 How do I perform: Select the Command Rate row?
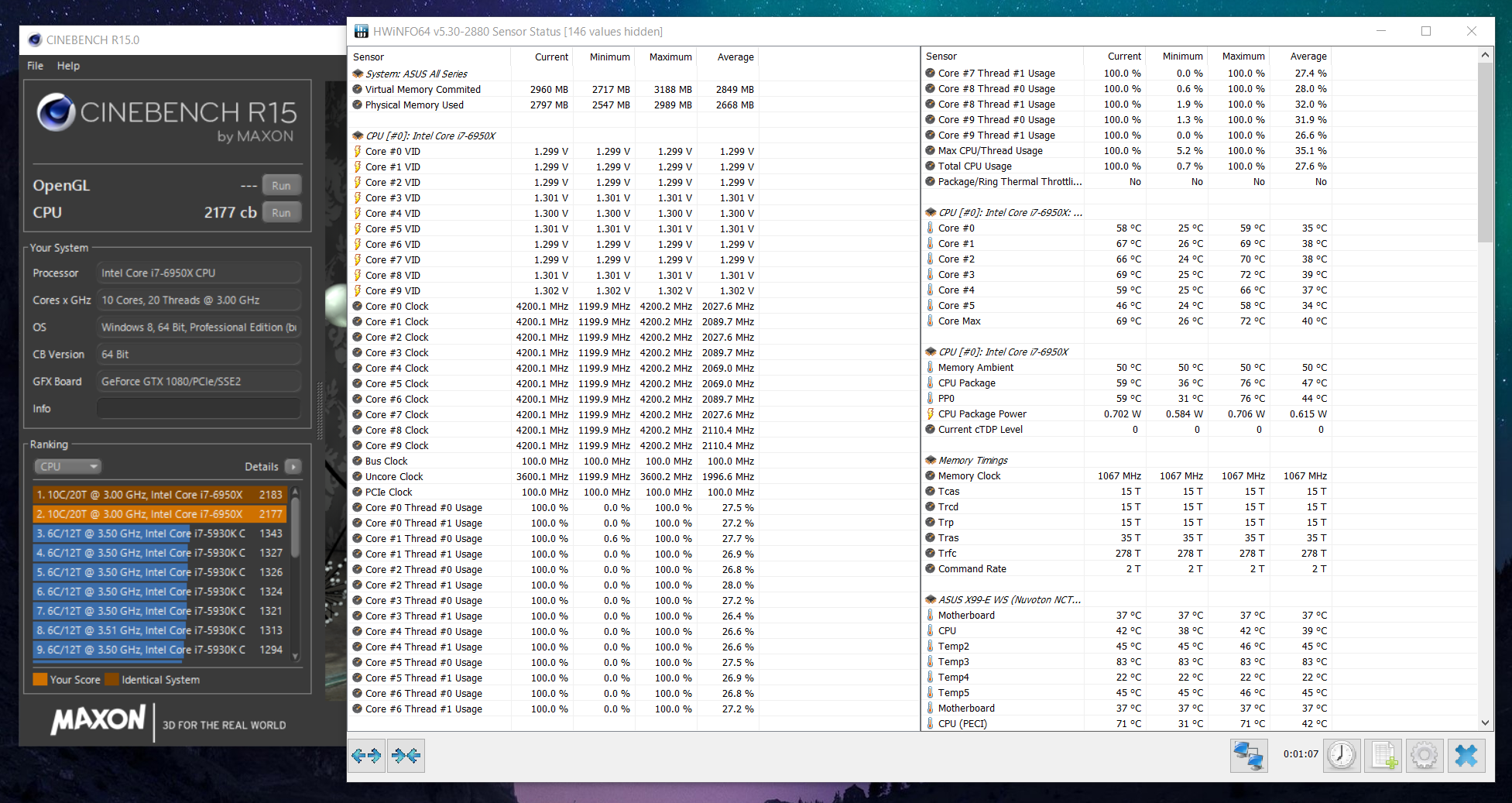click(x=1126, y=569)
